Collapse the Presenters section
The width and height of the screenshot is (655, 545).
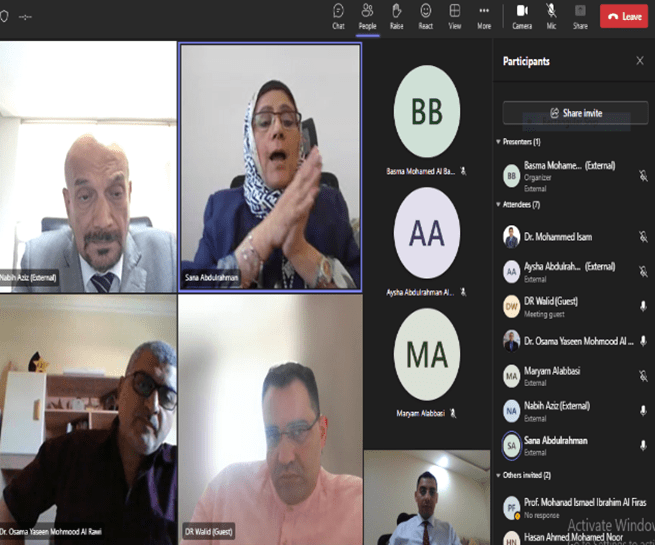coord(499,142)
